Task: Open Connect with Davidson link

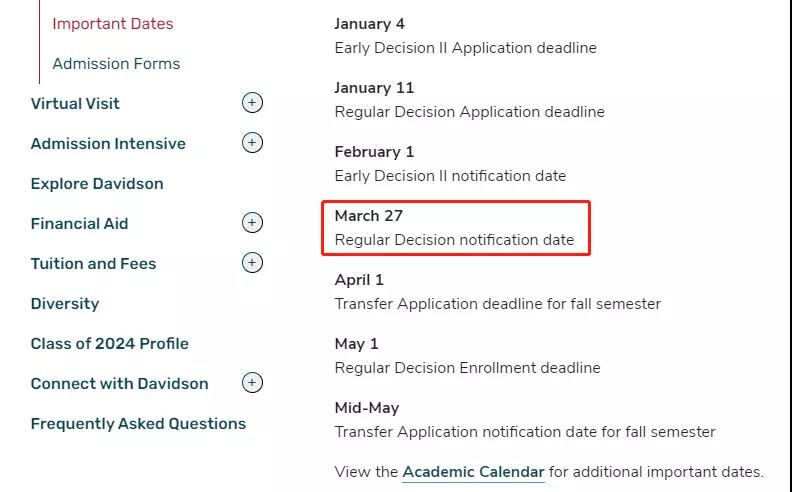Action: click(x=119, y=384)
